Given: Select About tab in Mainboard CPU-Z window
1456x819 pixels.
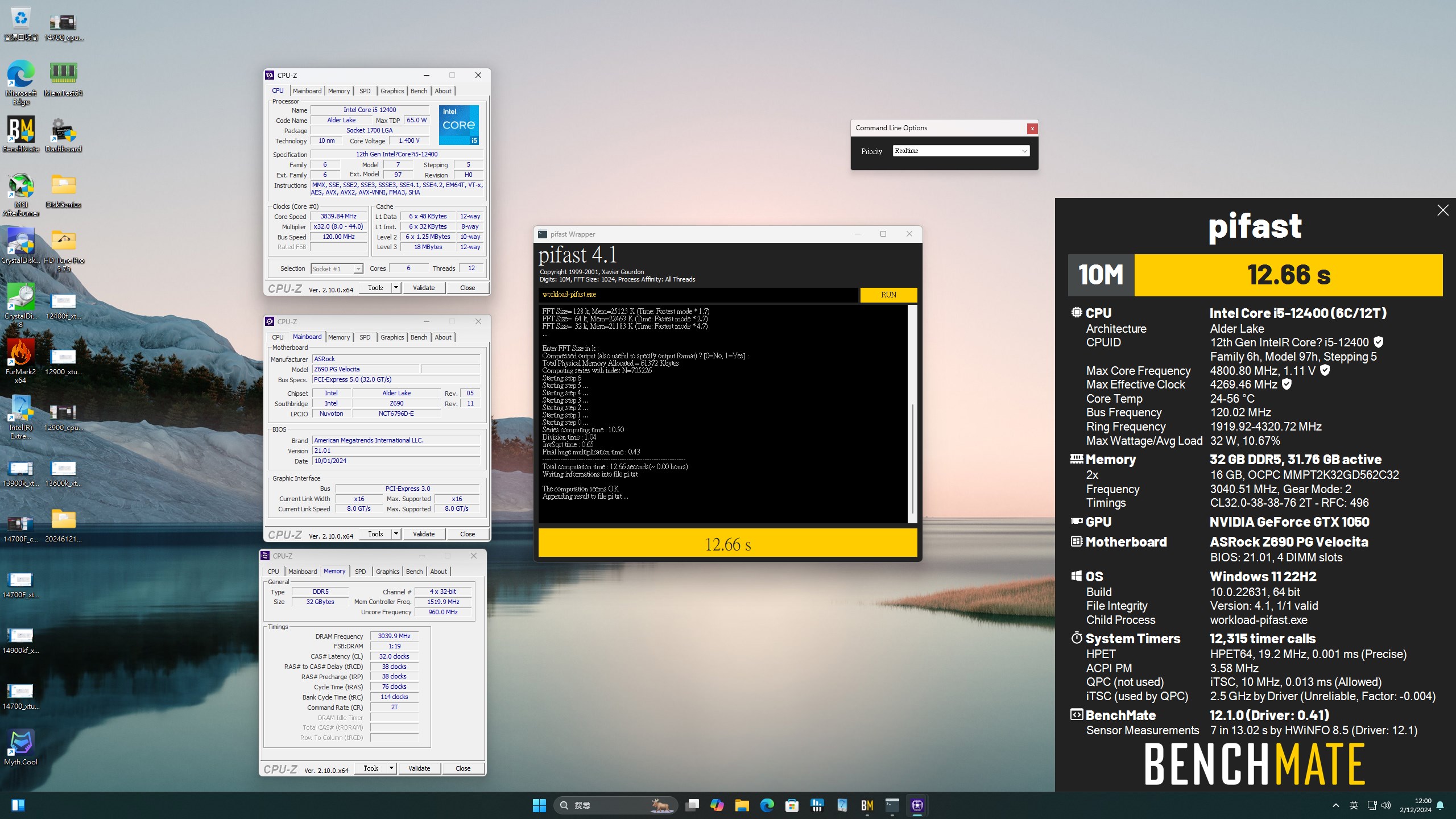Looking at the screenshot, I should 443,337.
